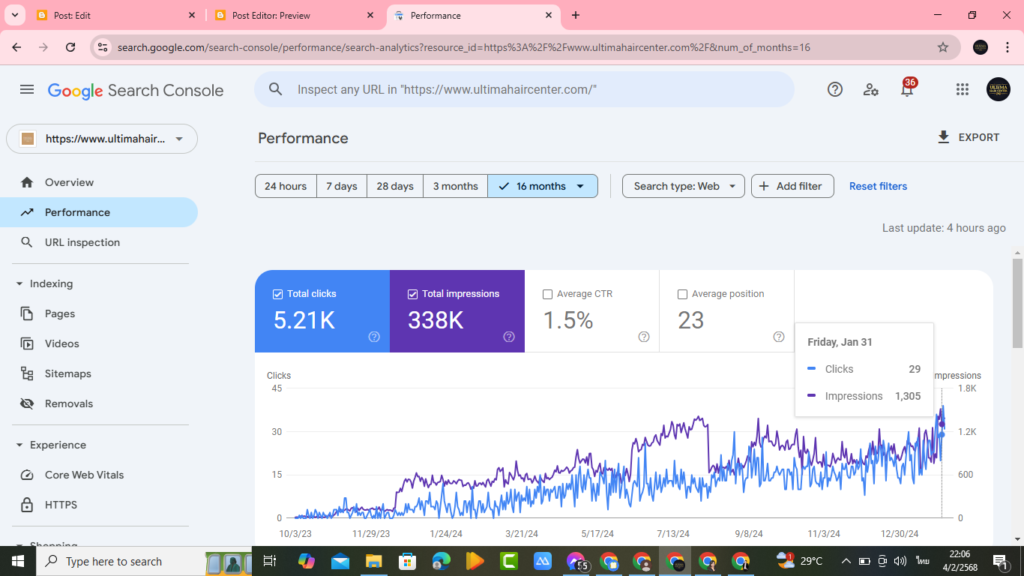Screen dimensions: 1024x576
Task: Enable the Average CTR checkbox
Action: pos(547,293)
